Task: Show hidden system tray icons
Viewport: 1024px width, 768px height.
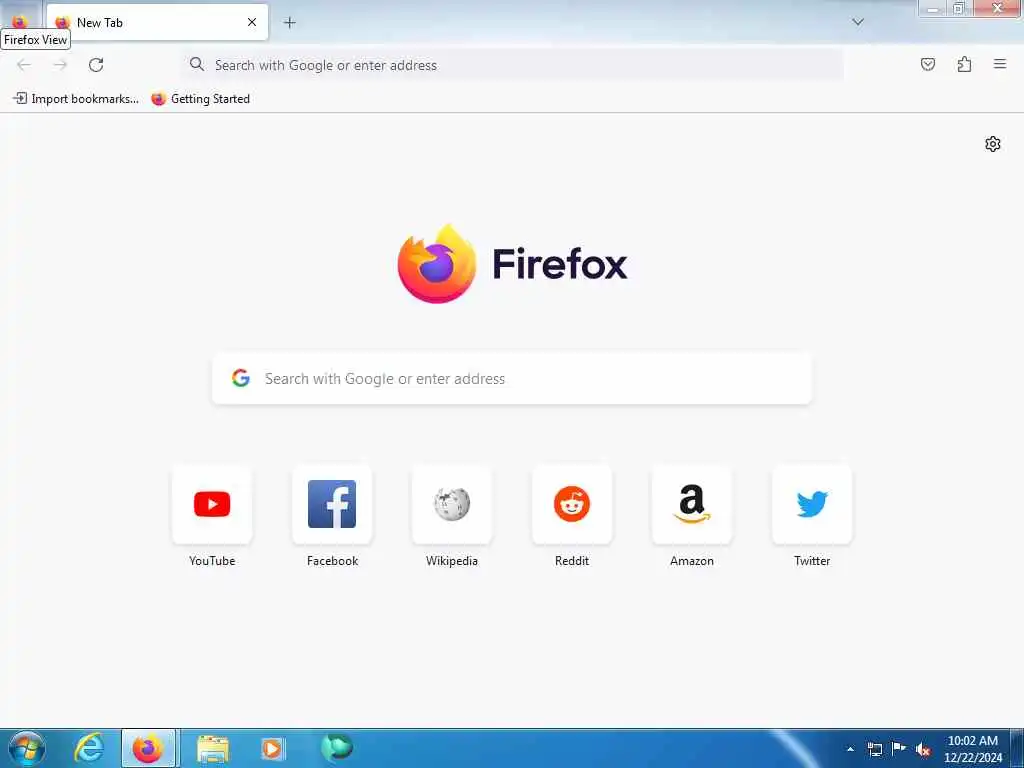Action: coord(850,749)
